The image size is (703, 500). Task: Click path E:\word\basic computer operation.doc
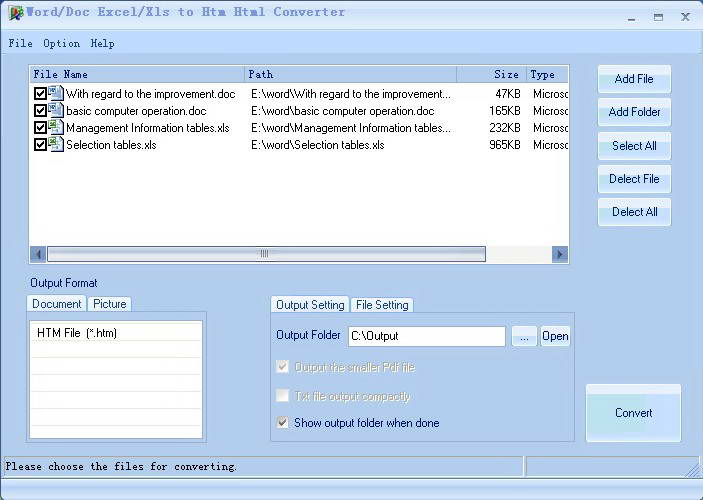343,111
